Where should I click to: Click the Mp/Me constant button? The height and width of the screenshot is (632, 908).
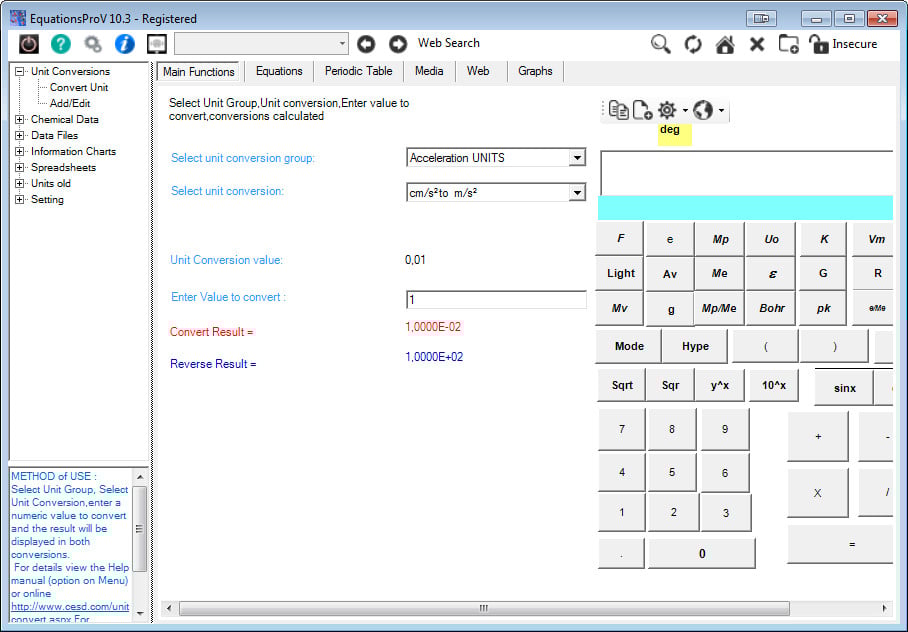click(x=719, y=308)
